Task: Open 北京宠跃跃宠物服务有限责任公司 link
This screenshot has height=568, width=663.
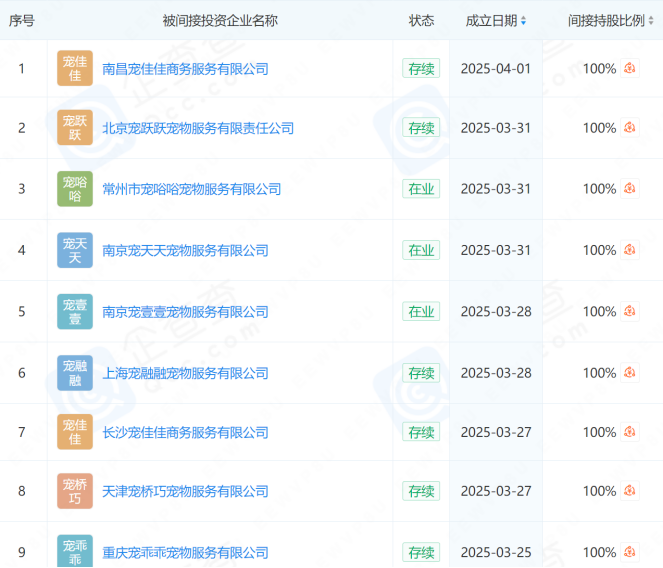Action: (x=198, y=128)
